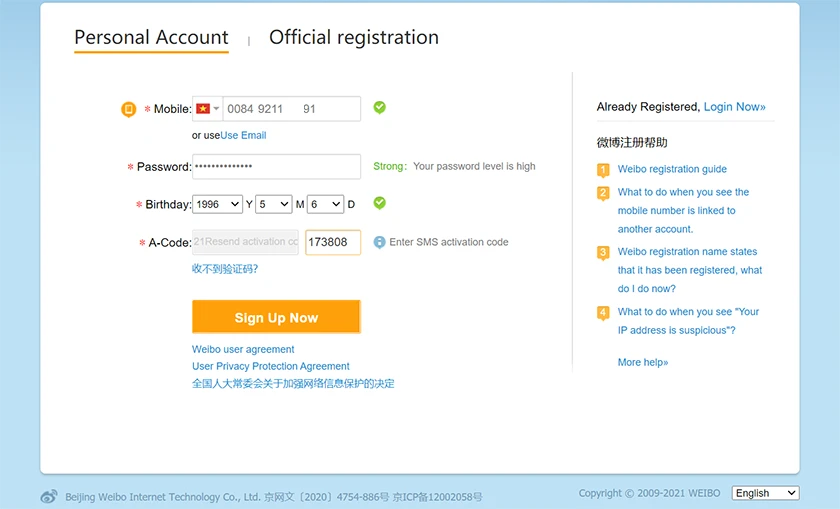
Task: Open the English language selector dropdown
Action: point(766,493)
